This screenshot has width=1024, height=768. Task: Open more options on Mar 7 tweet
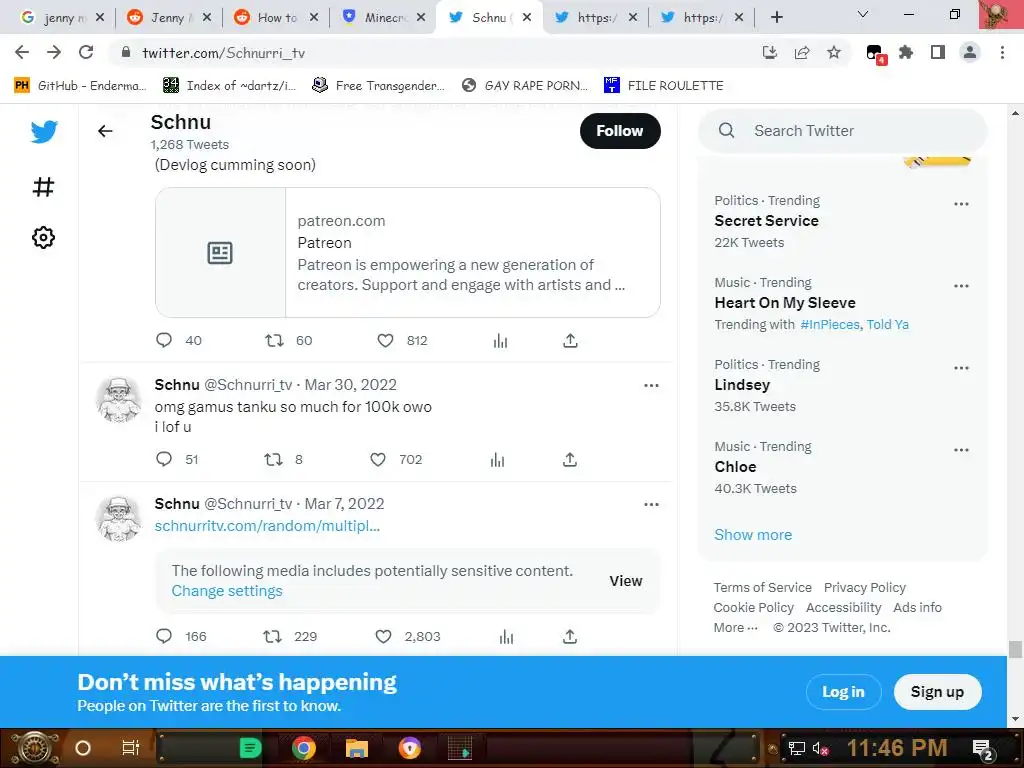coord(651,504)
